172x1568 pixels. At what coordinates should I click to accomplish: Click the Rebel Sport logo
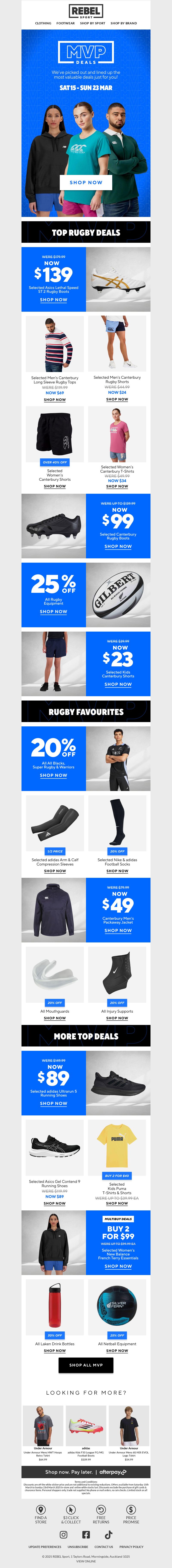(86, 12)
